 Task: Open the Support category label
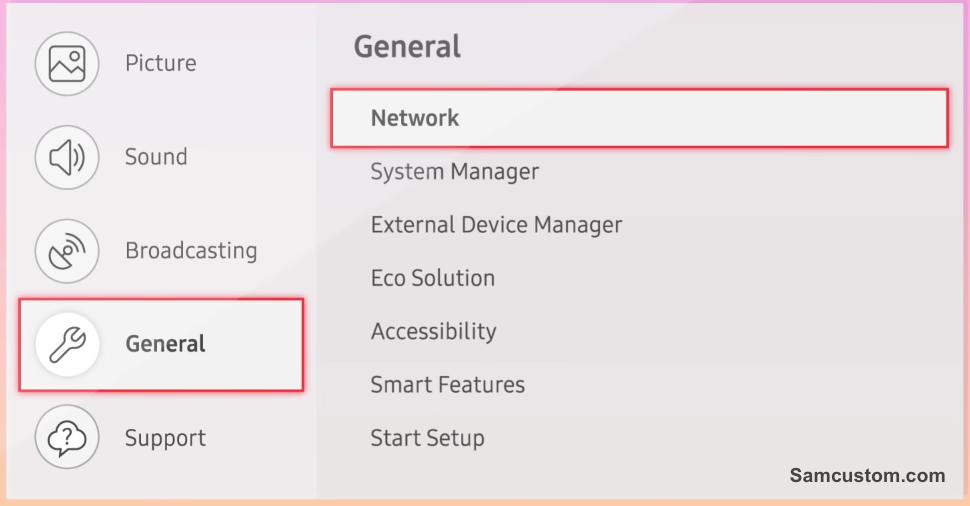point(165,439)
